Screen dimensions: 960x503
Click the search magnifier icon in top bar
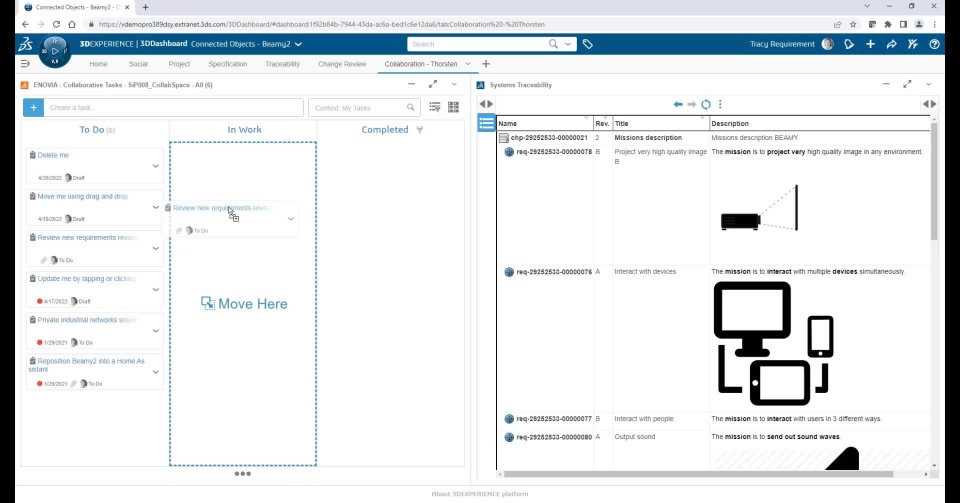click(x=553, y=44)
